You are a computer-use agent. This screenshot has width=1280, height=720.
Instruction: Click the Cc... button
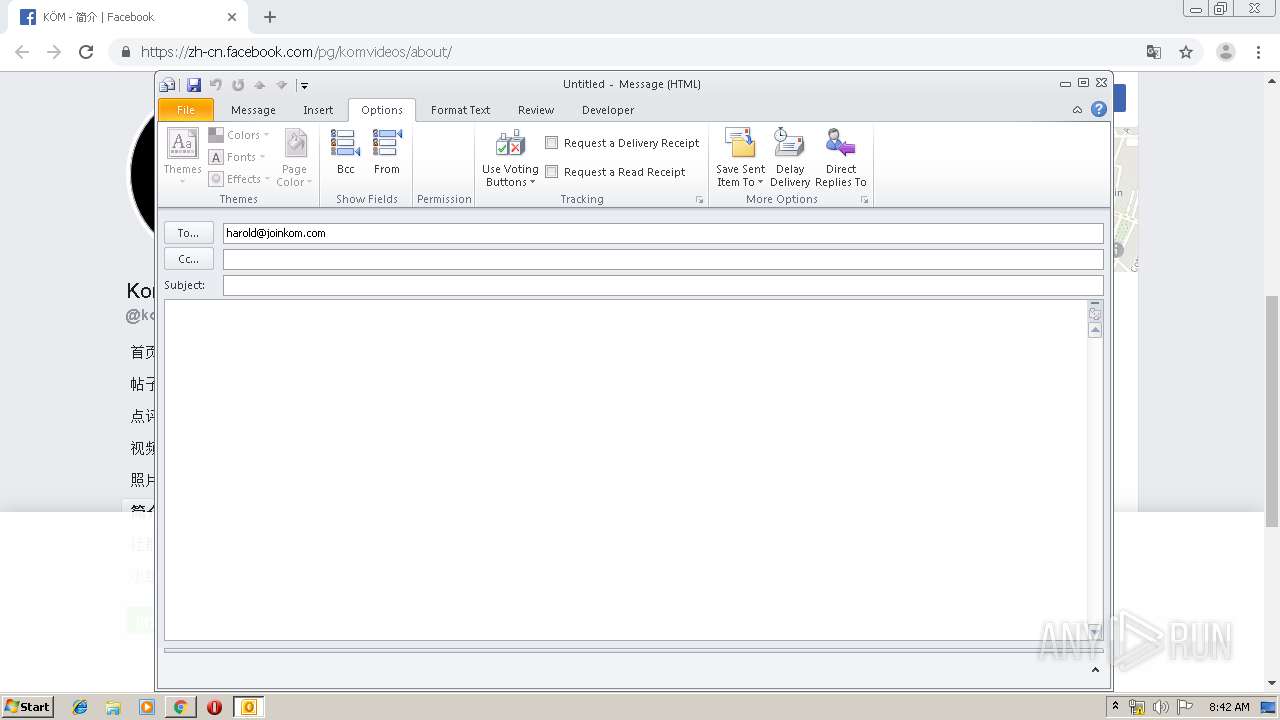pyautogui.click(x=189, y=259)
